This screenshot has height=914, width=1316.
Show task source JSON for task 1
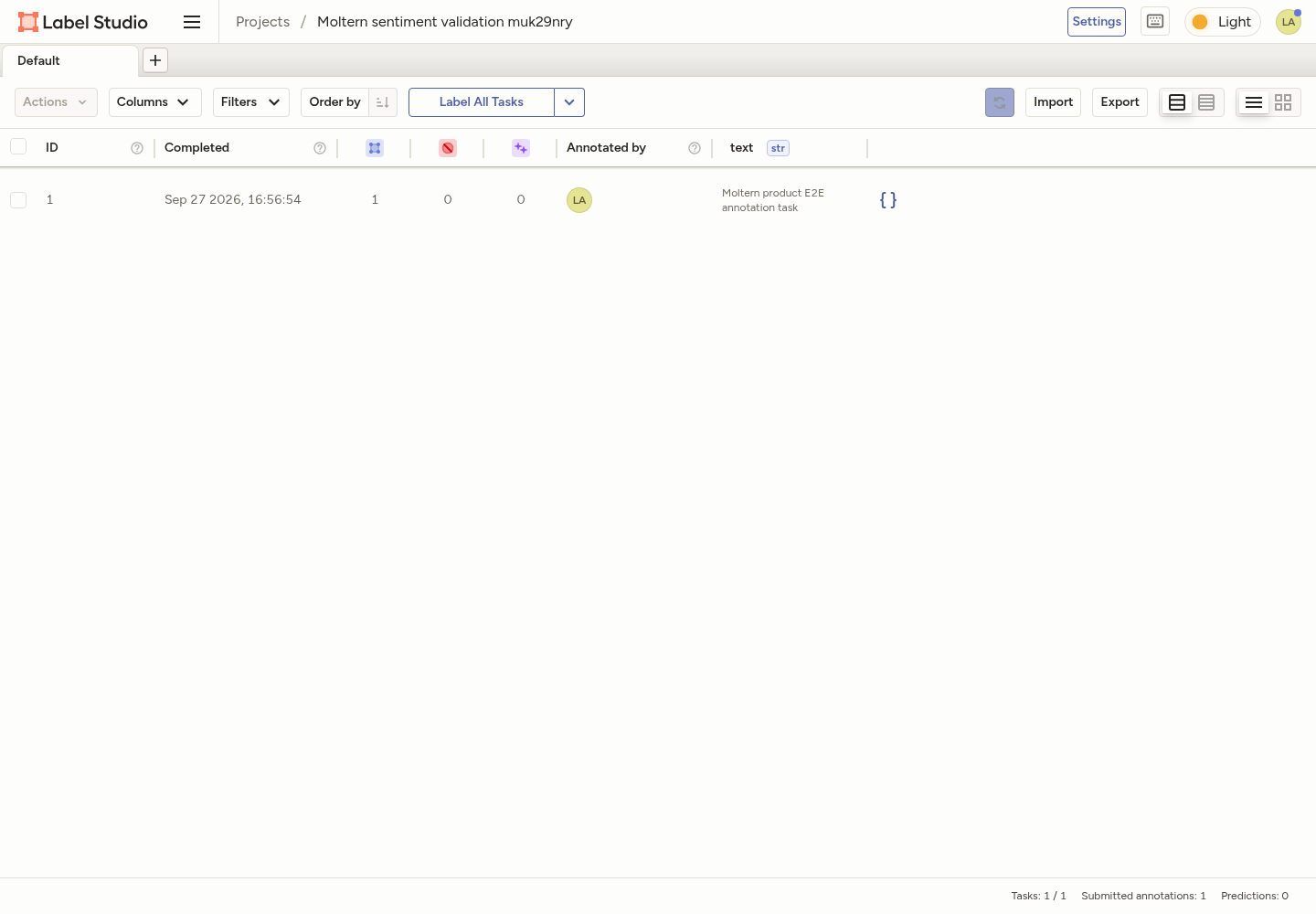point(888,200)
